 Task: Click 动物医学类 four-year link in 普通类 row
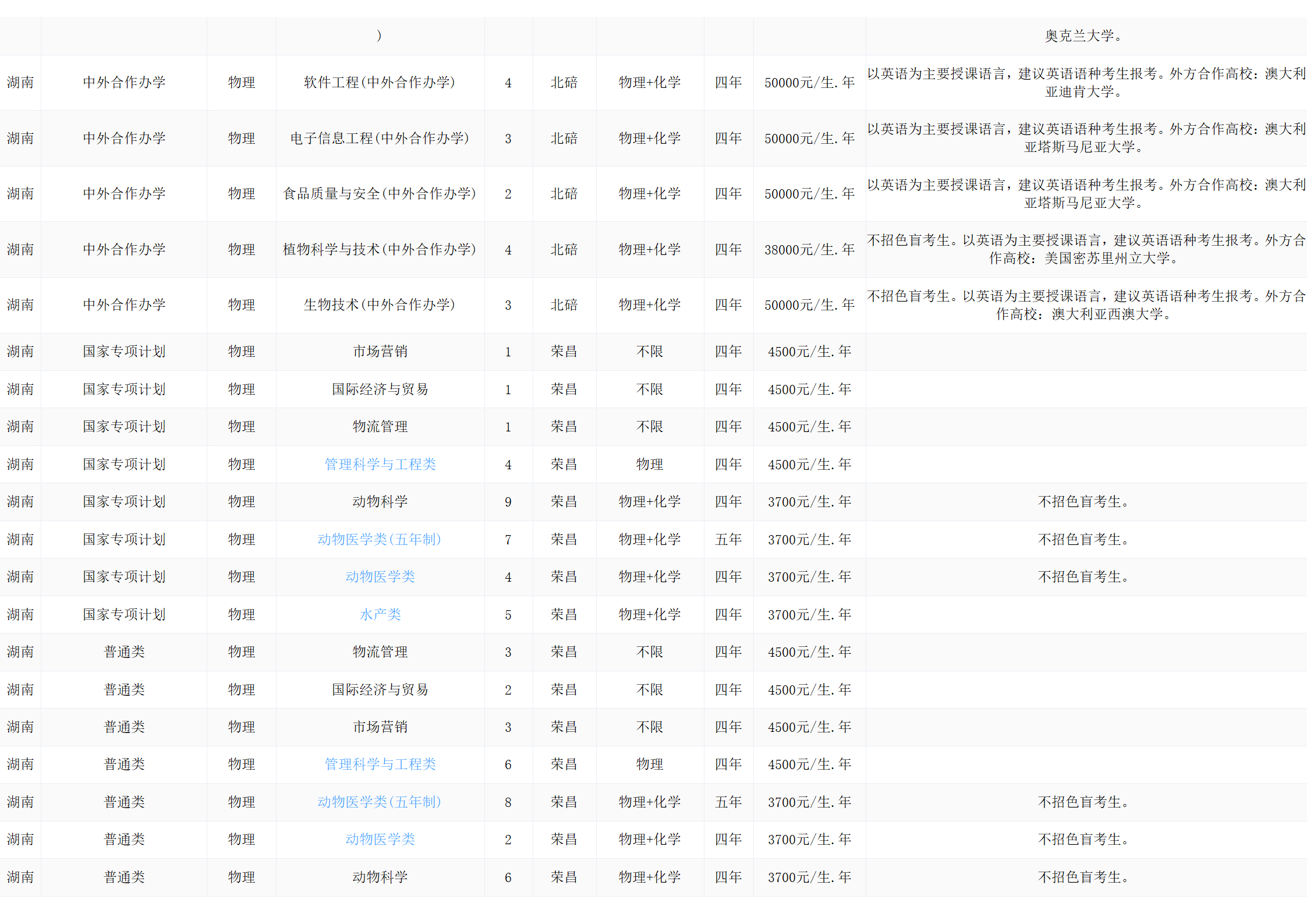(x=380, y=839)
